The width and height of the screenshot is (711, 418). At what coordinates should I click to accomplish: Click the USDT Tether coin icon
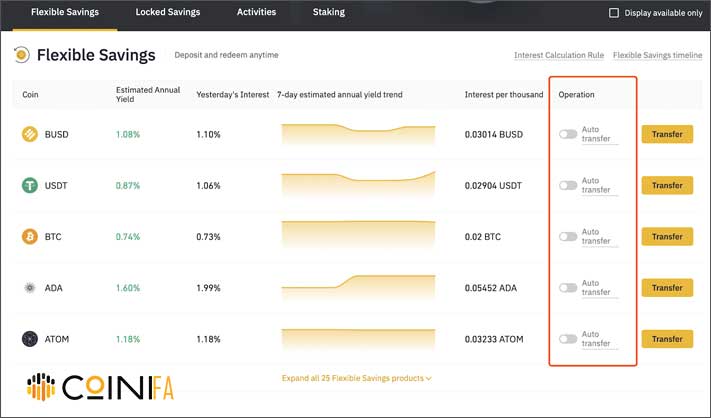(x=30, y=185)
